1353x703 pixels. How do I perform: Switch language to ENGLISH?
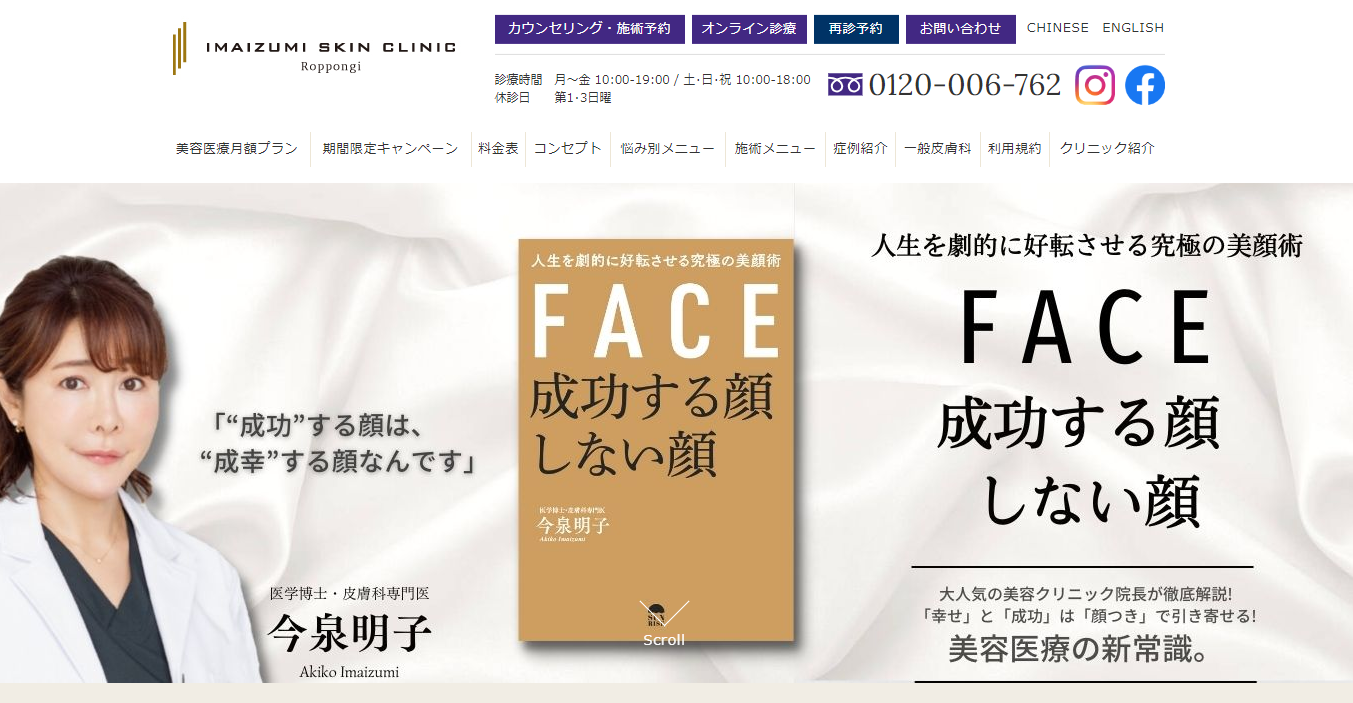pyautogui.click(x=1133, y=28)
